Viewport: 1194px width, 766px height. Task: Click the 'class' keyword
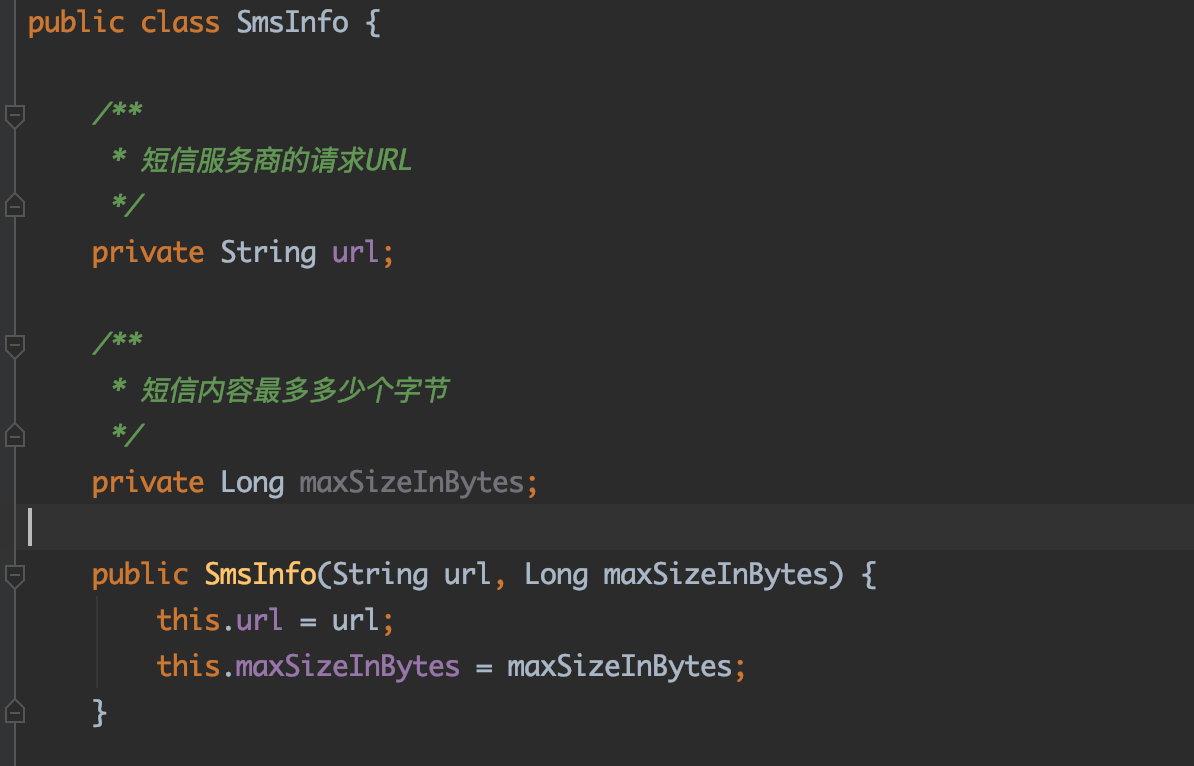click(180, 23)
